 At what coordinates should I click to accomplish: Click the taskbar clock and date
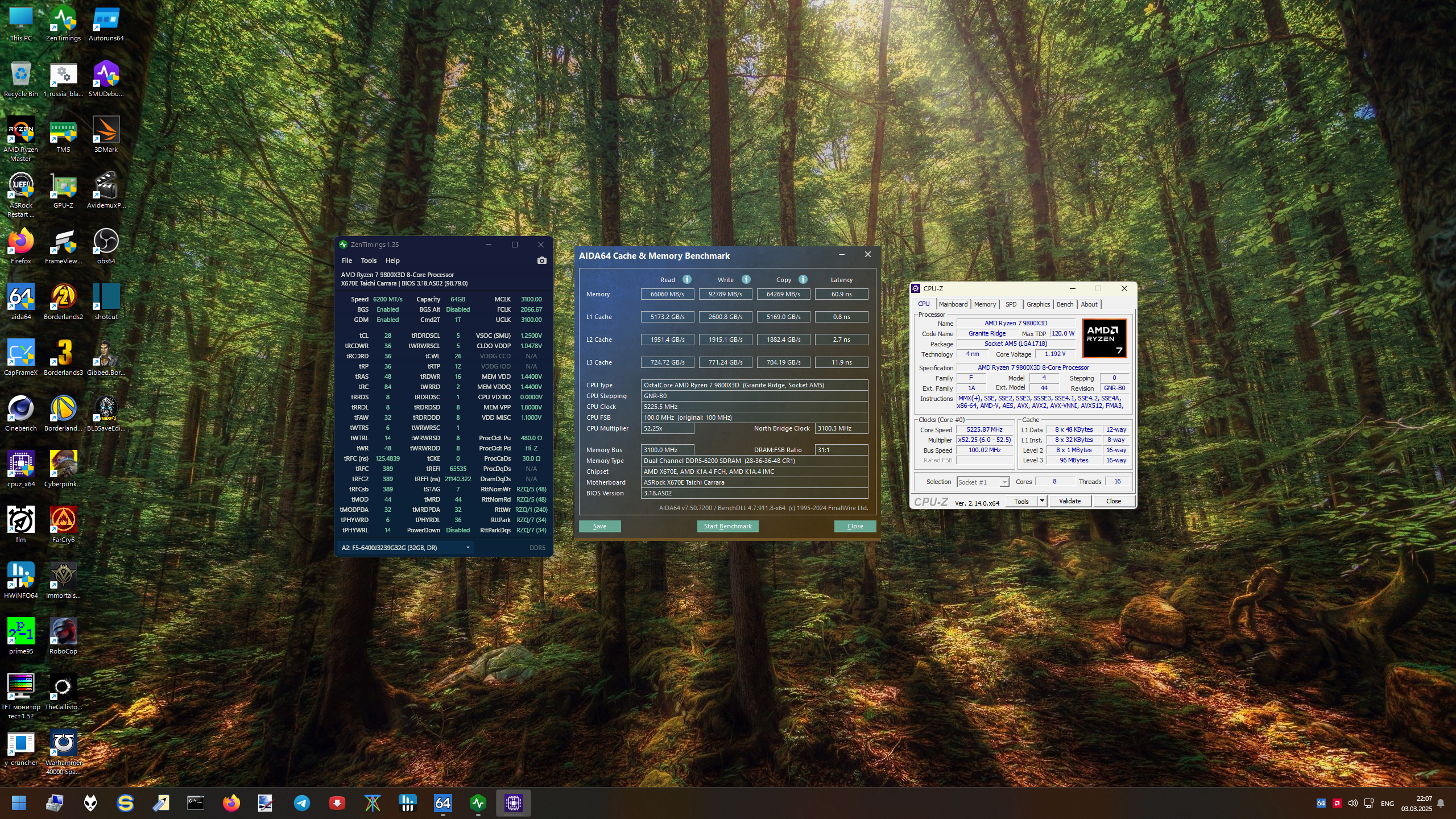1416,803
